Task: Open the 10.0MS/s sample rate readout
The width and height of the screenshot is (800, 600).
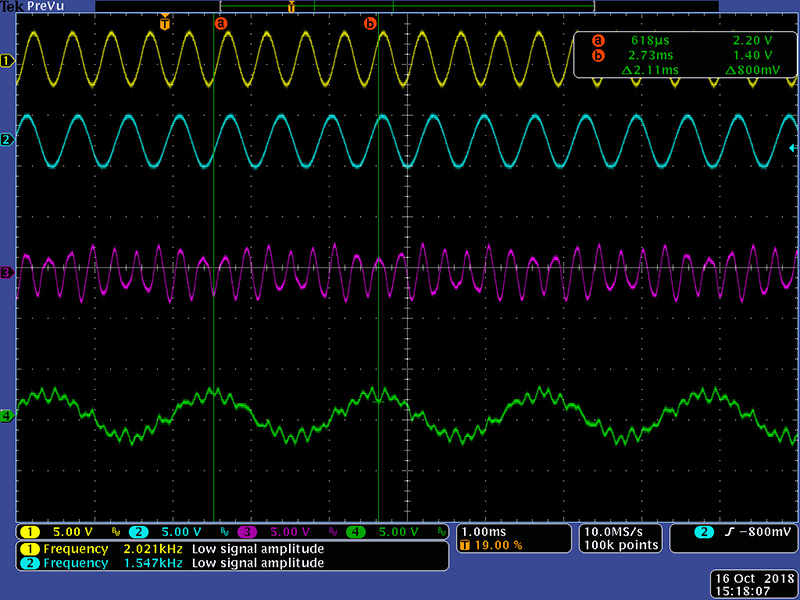Action: coord(620,538)
